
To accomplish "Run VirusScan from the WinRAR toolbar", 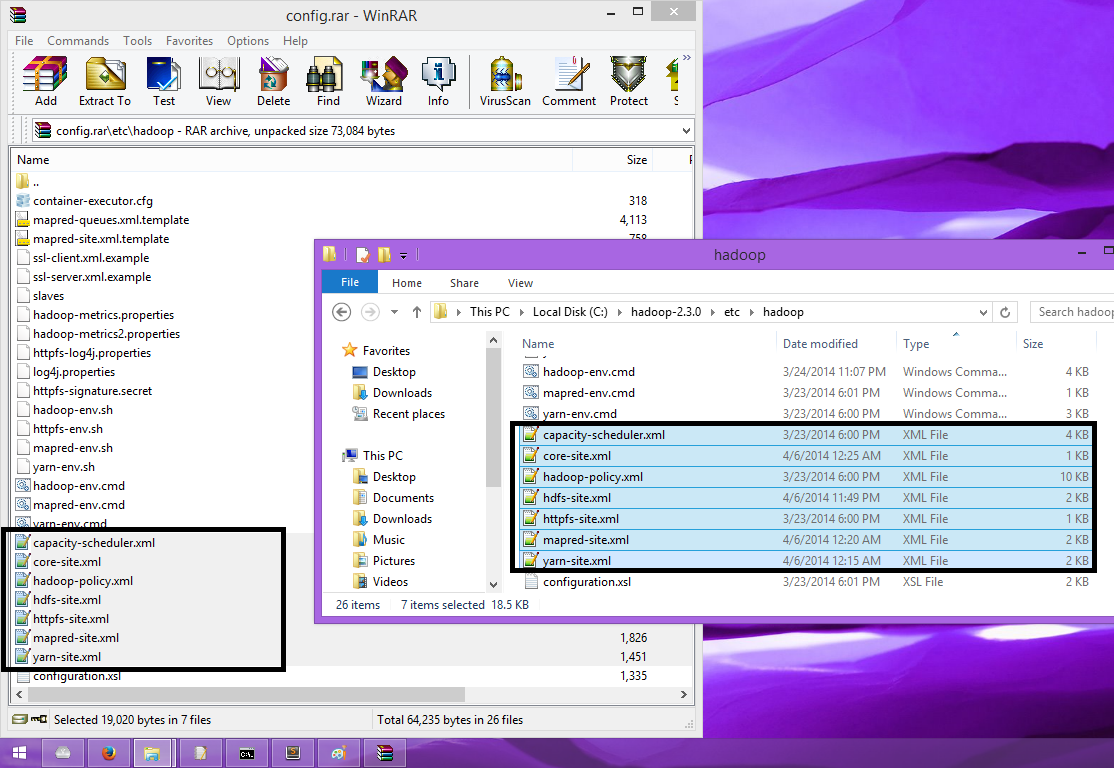I will 505,82.
